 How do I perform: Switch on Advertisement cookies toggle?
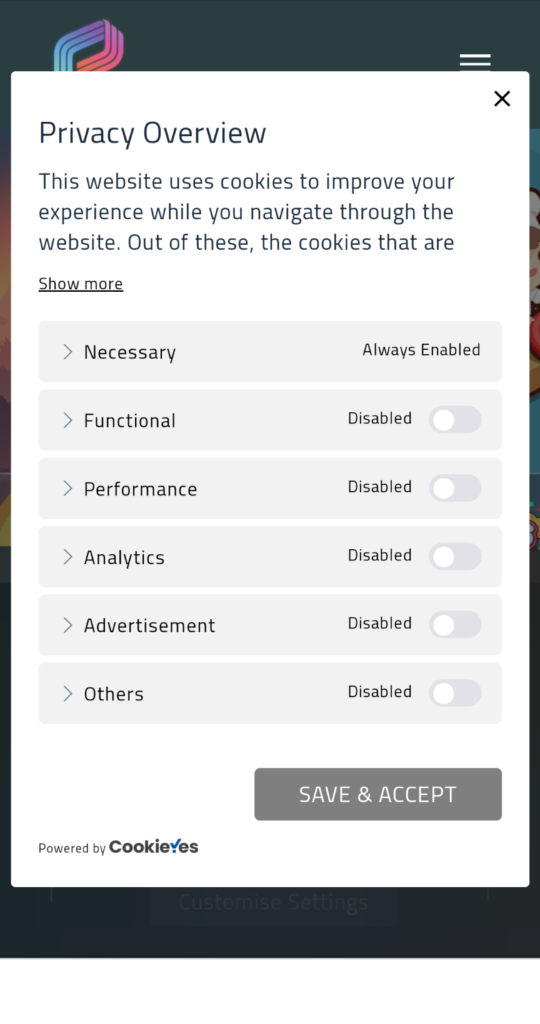[x=455, y=624]
